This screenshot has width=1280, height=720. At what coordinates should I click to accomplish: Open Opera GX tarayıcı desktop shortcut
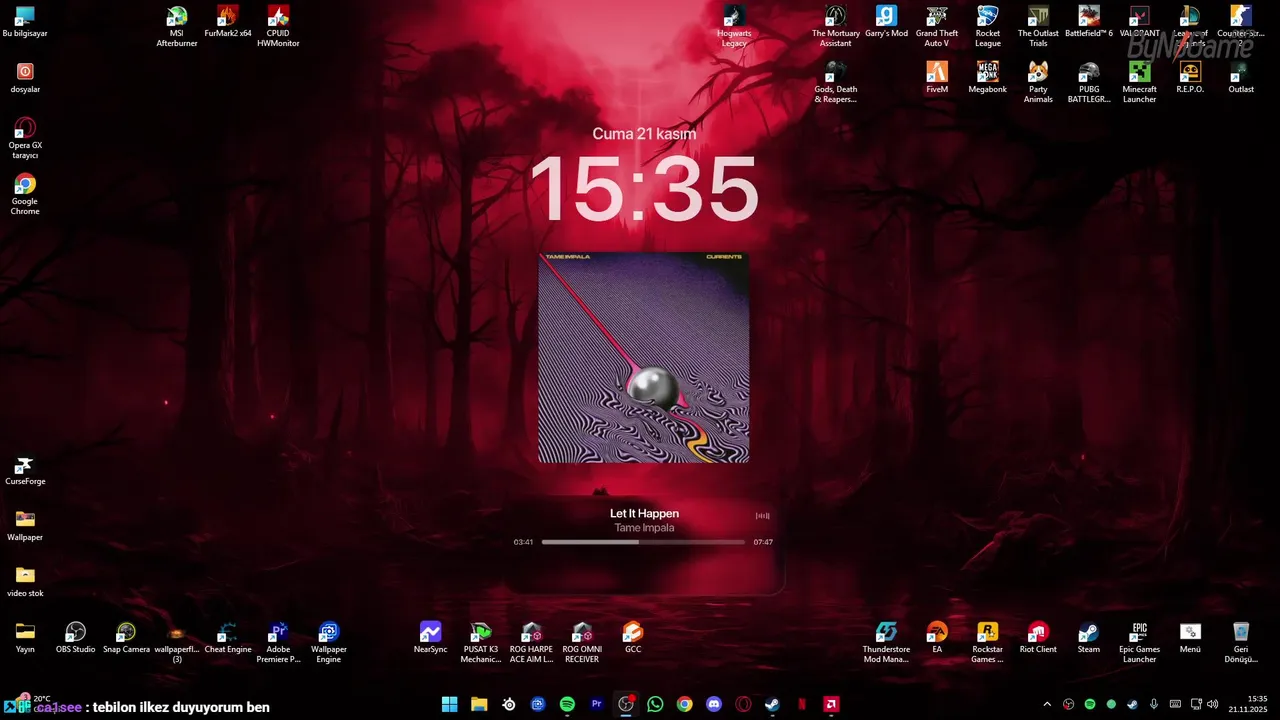(x=25, y=138)
